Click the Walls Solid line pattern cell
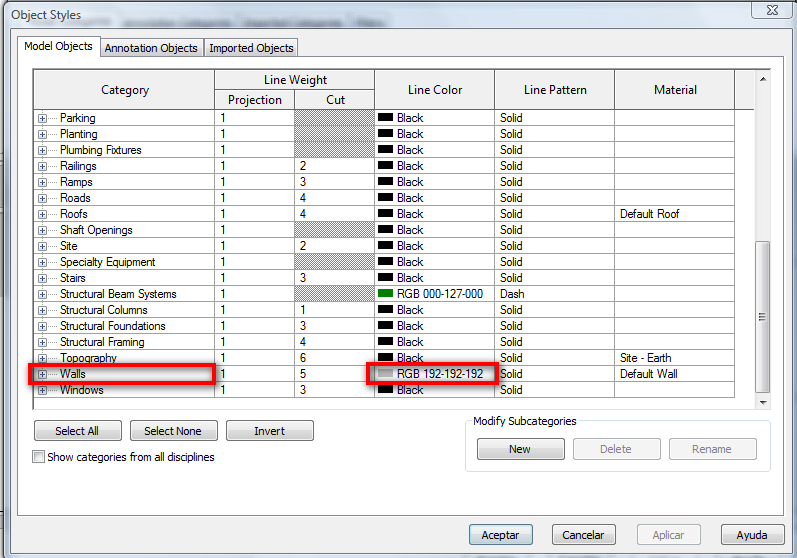This screenshot has width=797, height=558. pyautogui.click(x=555, y=374)
